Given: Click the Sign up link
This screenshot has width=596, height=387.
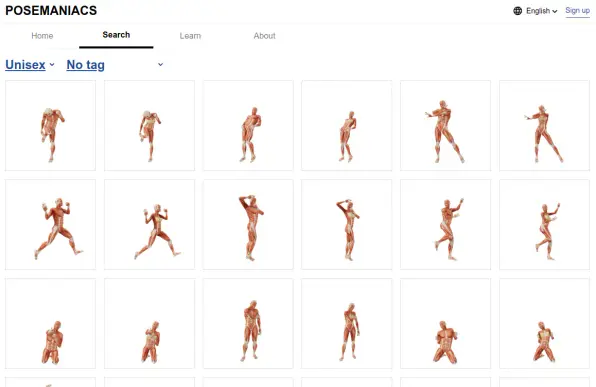Looking at the screenshot, I should click(x=577, y=11).
